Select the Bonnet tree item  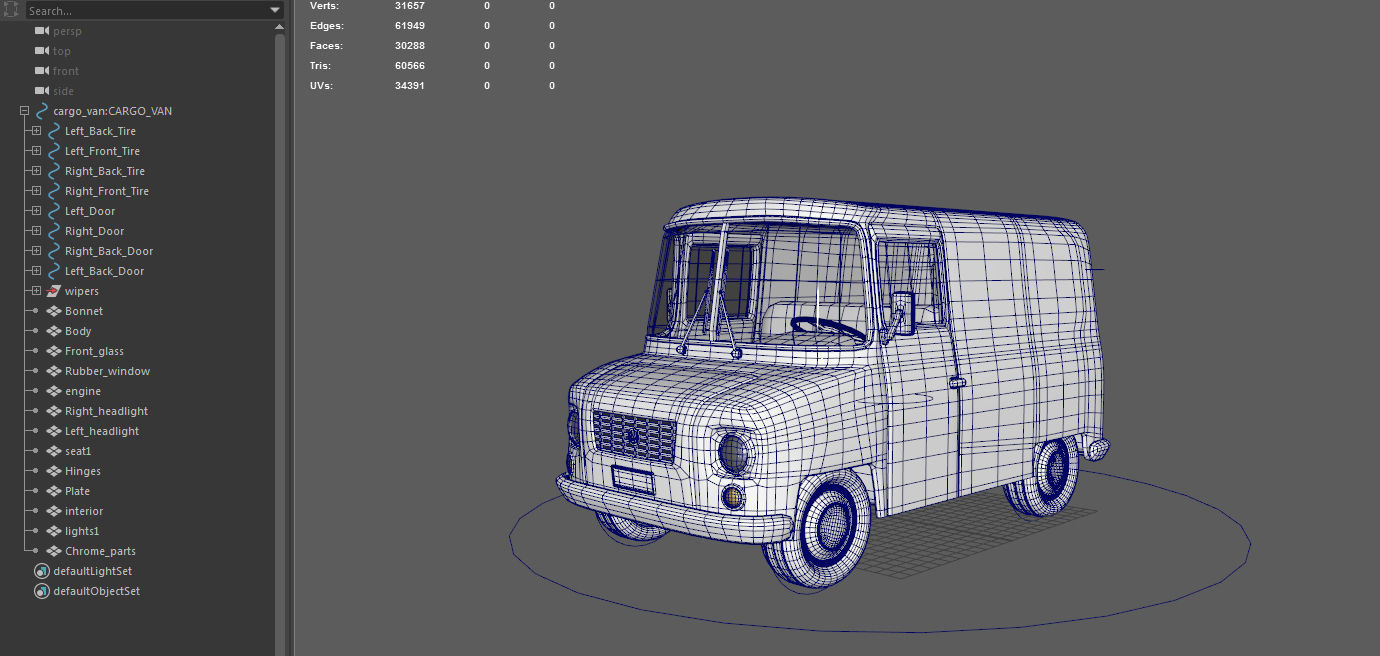(x=83, y=311)
